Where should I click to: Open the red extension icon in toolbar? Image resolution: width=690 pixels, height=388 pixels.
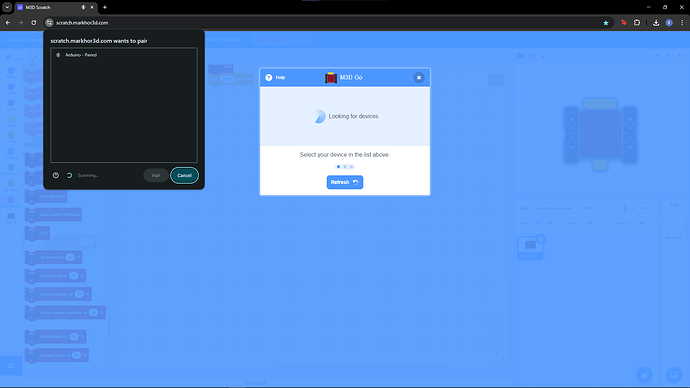click(x=624, y=23)
